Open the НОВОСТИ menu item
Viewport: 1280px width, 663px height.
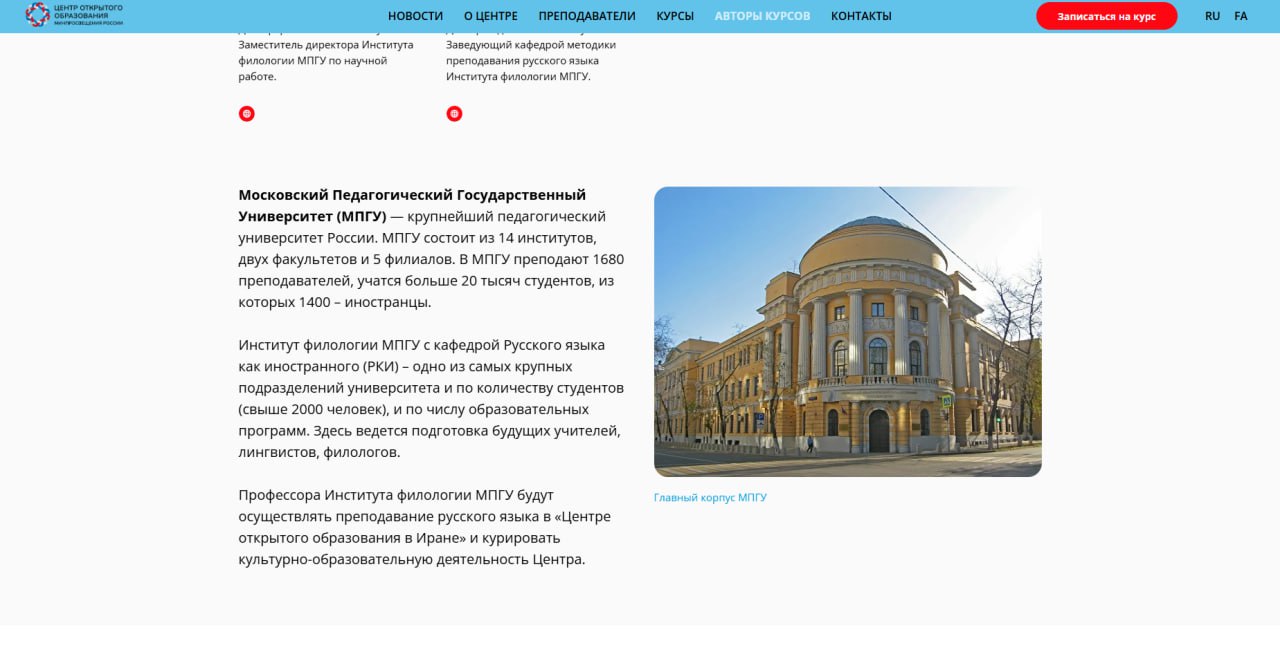coord(415,16)
